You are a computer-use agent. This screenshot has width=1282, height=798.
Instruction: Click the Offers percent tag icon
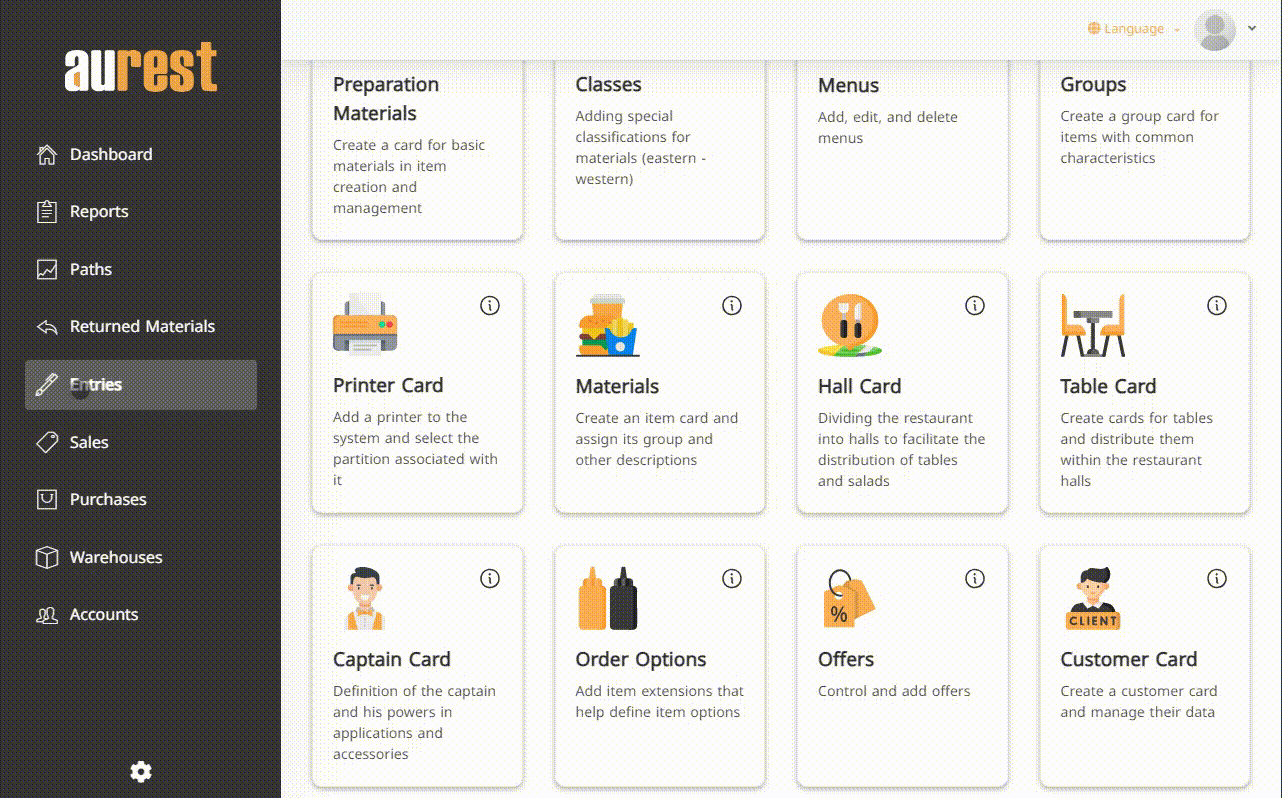[848, 598]
